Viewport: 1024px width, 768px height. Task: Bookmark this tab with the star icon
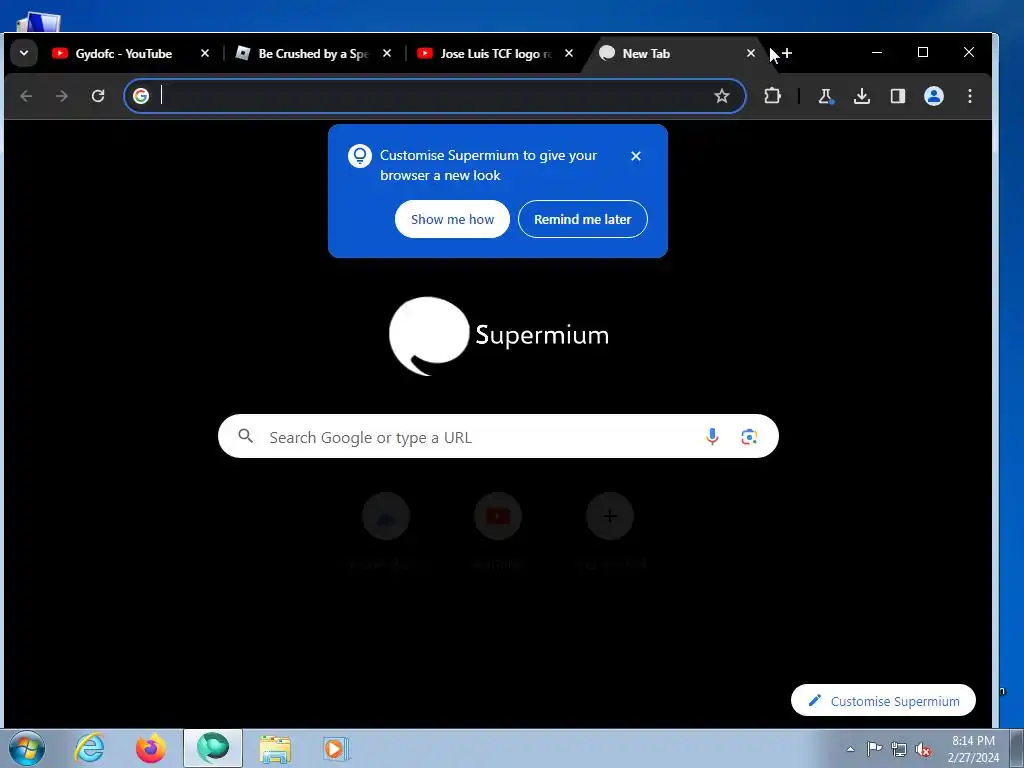pos(722,96)
